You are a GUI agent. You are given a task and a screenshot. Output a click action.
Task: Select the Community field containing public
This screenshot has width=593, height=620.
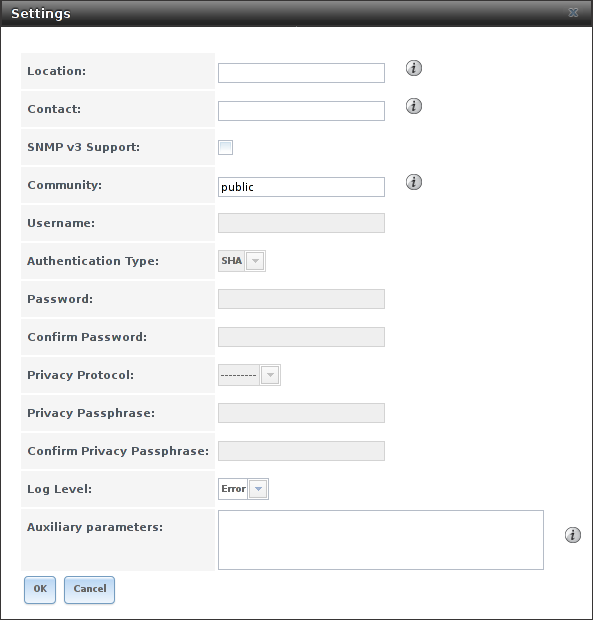tap(301, 187)
